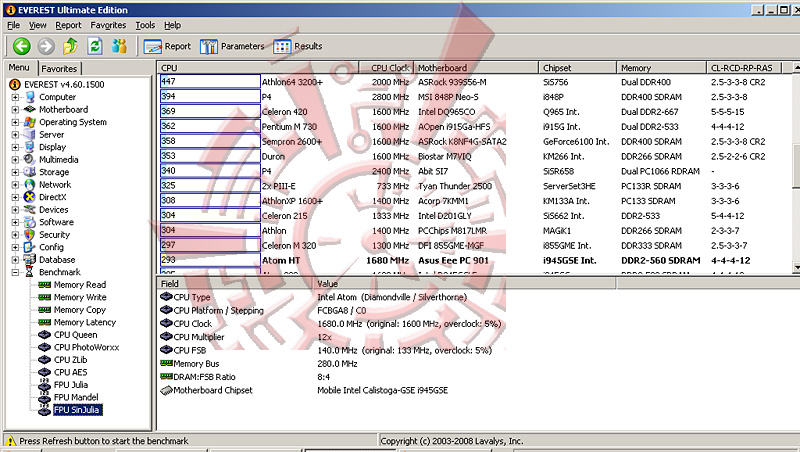800x452 pixels.
Task: Expand the Server tree node
Action: pos(15,135)
